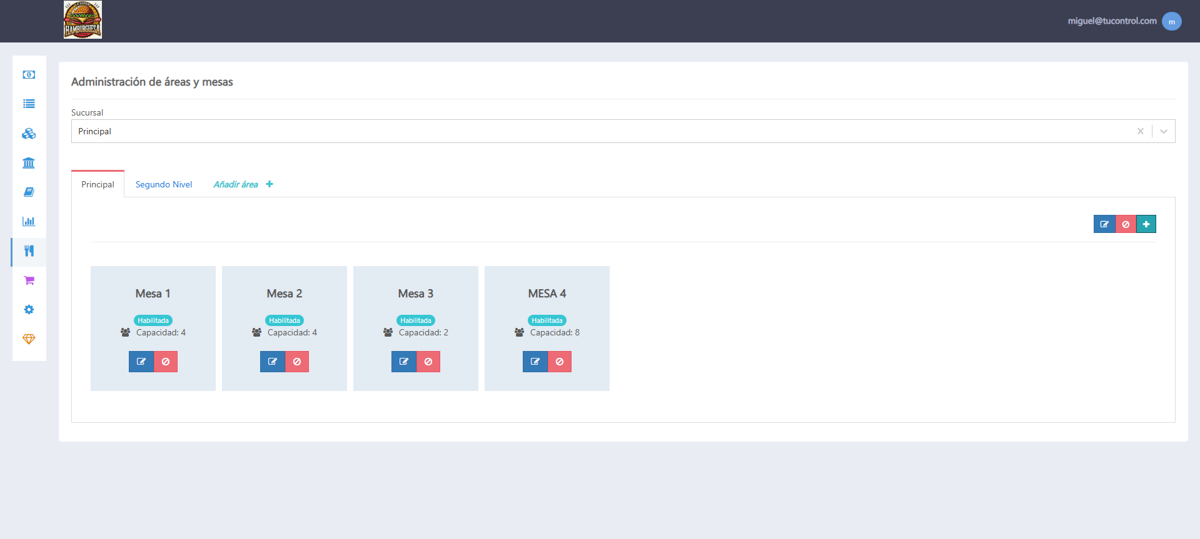Image resolution: width=1200 pixels, height=539 pixels.
Task: Disable Mesa 1
Action: (166, 361)
